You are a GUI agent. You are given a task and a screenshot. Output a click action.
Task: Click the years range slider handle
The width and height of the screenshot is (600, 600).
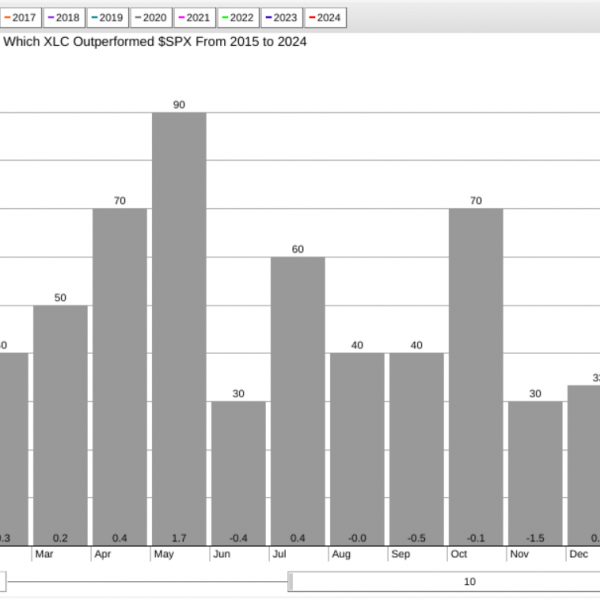click(290, 582)
